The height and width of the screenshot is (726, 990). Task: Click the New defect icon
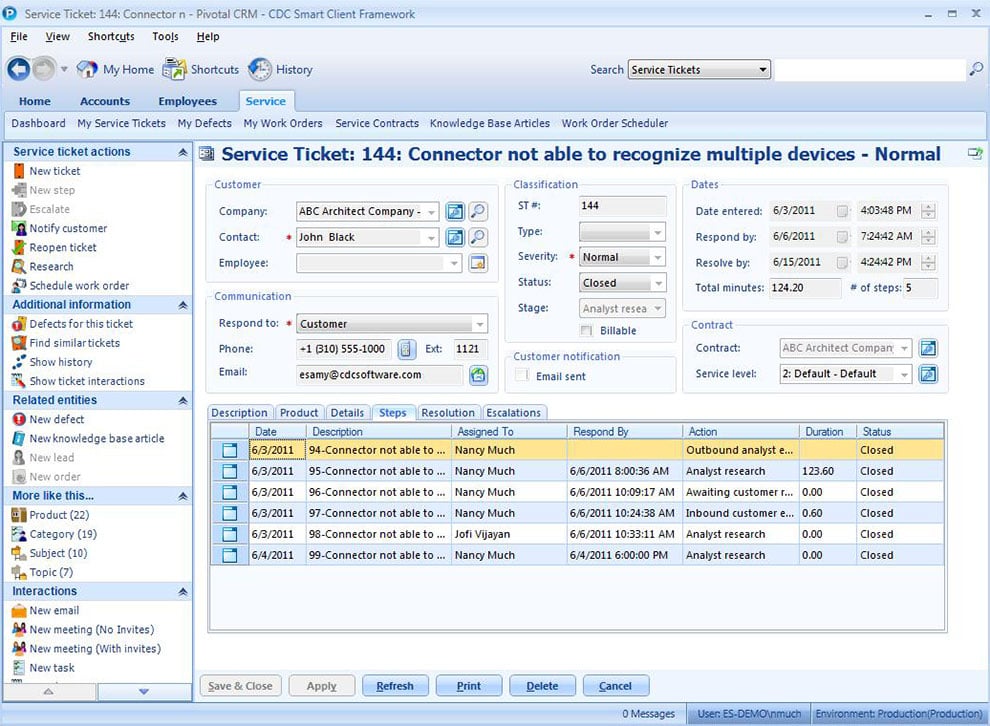[x=19, y=419]
